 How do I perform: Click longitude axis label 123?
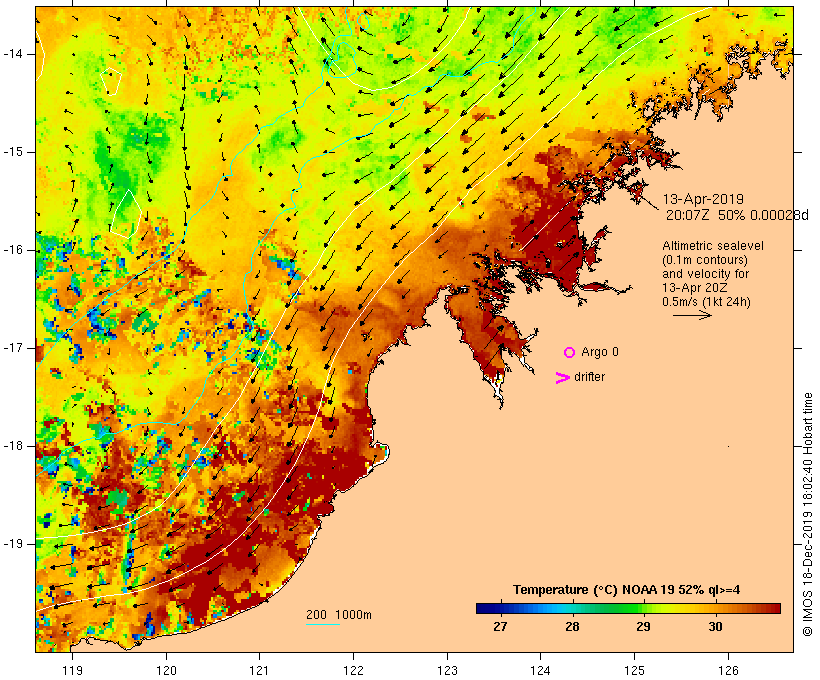pyautogui.click(x=447, y=670)
